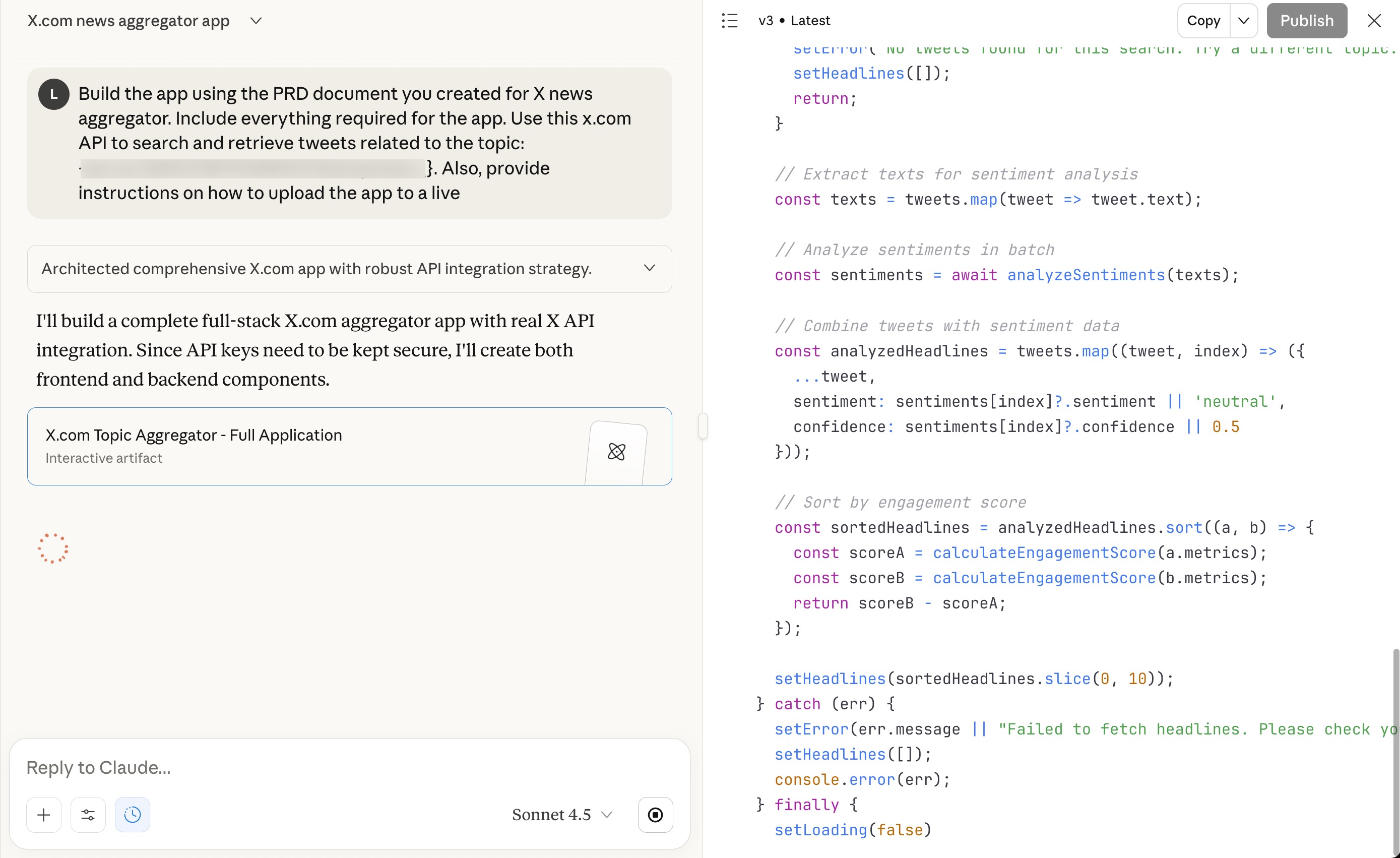Stop the response generation

point(655,815)
